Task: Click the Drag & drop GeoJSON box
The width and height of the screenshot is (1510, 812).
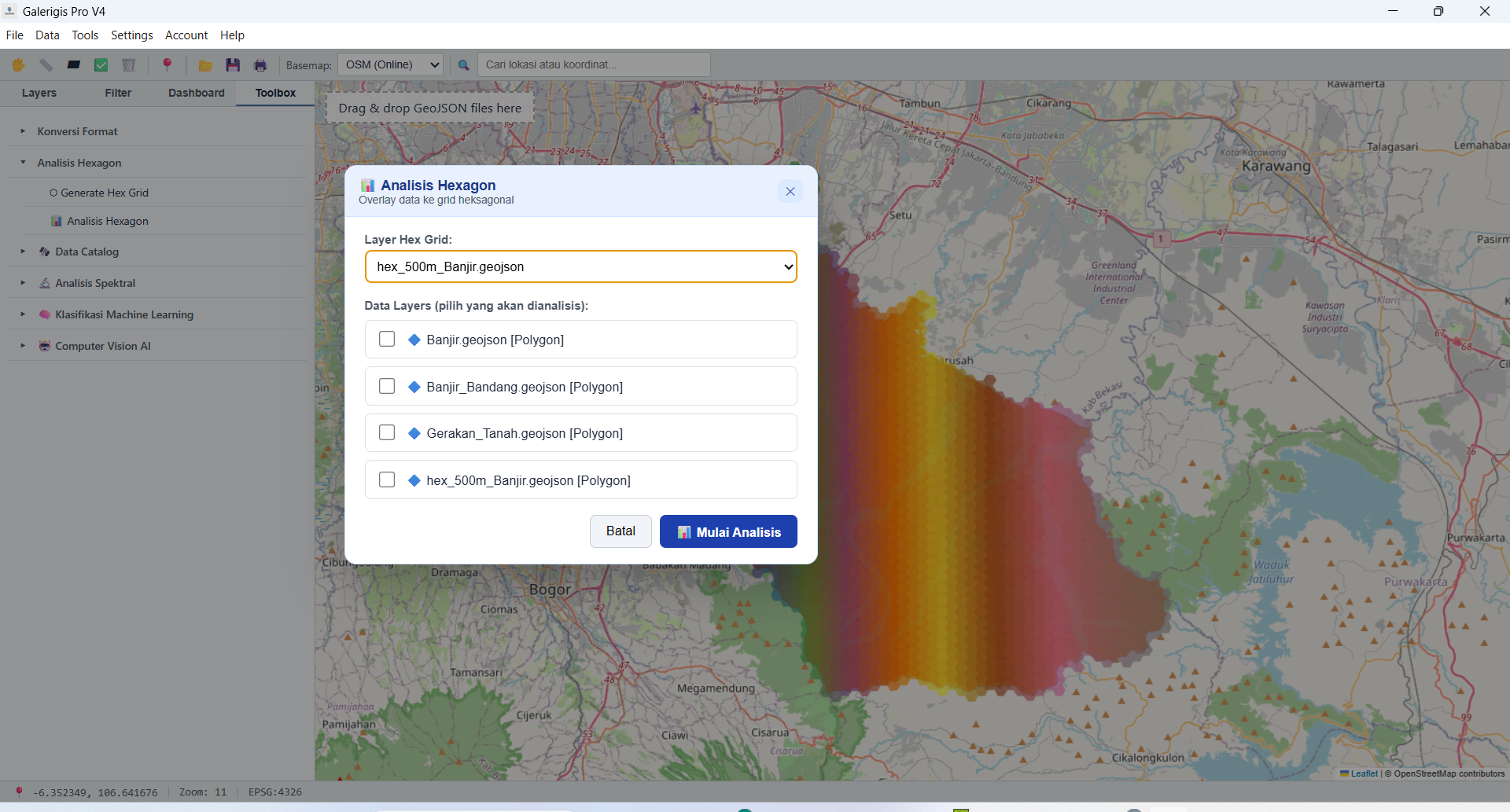Action: pyautogui.click(x=430, y=108)
